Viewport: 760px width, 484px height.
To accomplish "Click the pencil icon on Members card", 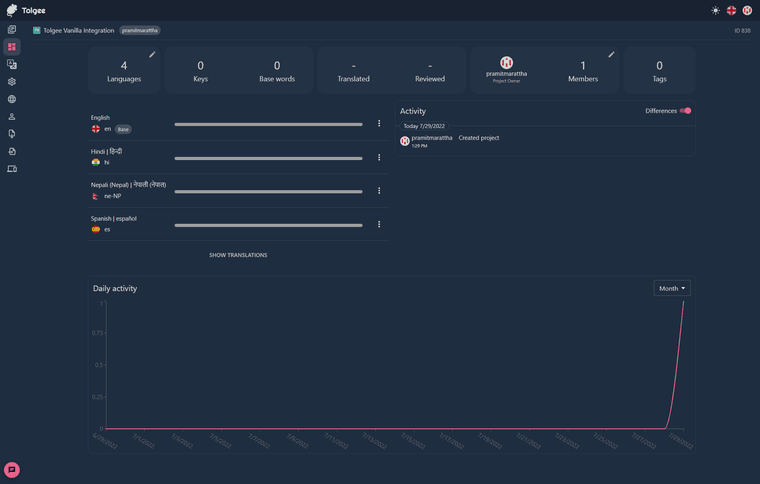I will (611, 55).
